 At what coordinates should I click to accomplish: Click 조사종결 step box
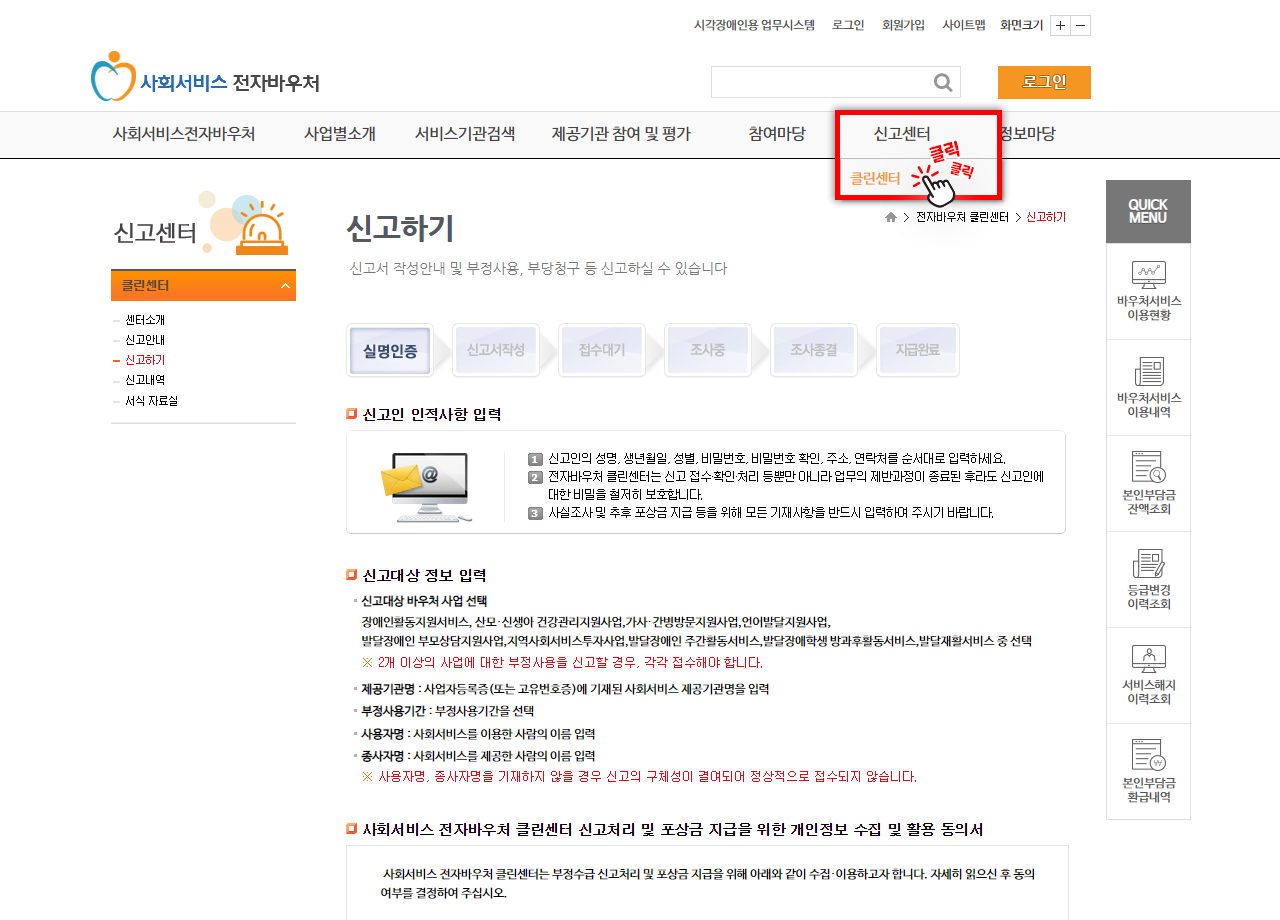[x=814, y=350]
